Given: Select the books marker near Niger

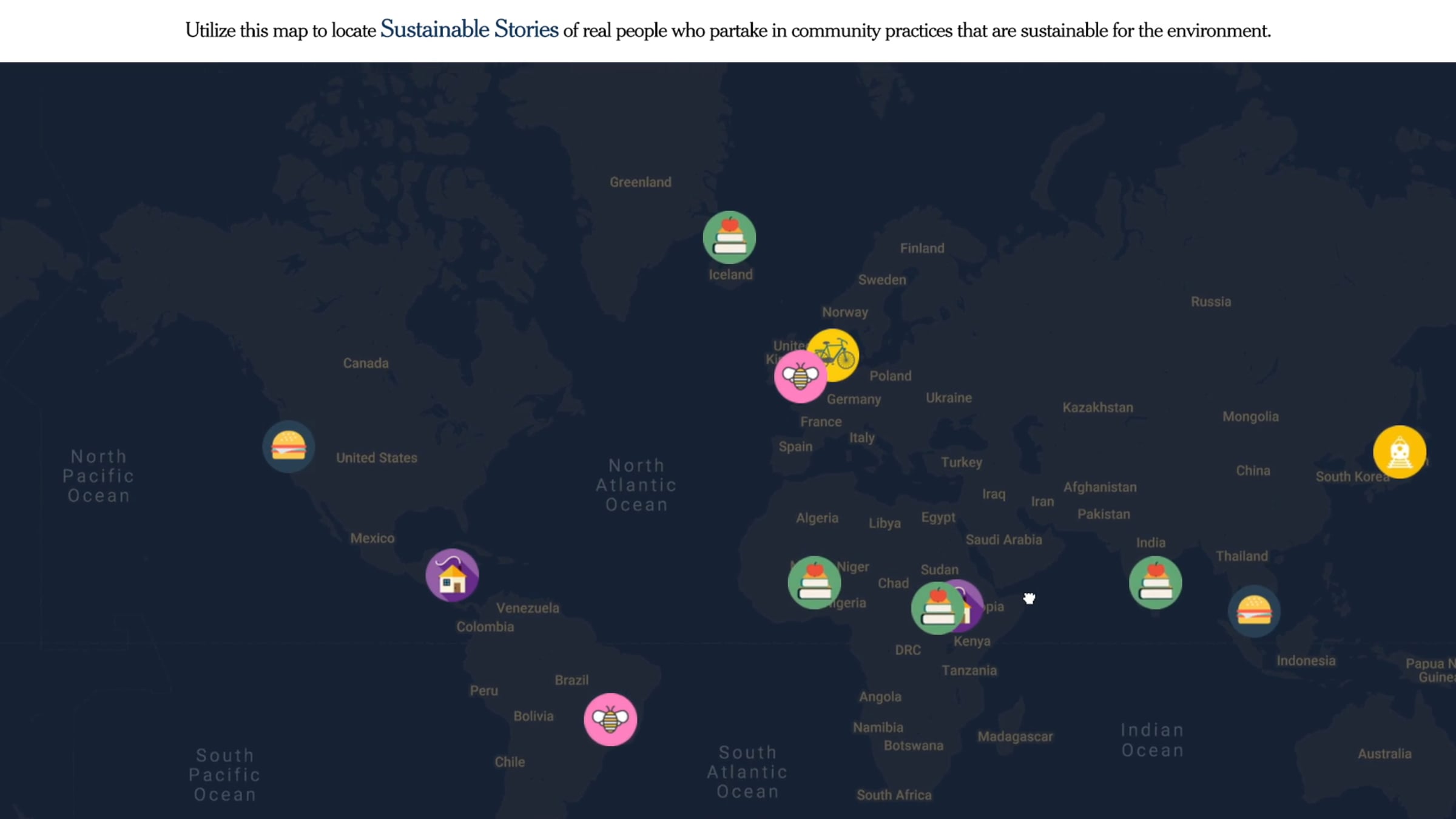Looking at the screenshot, I should 814,582.
